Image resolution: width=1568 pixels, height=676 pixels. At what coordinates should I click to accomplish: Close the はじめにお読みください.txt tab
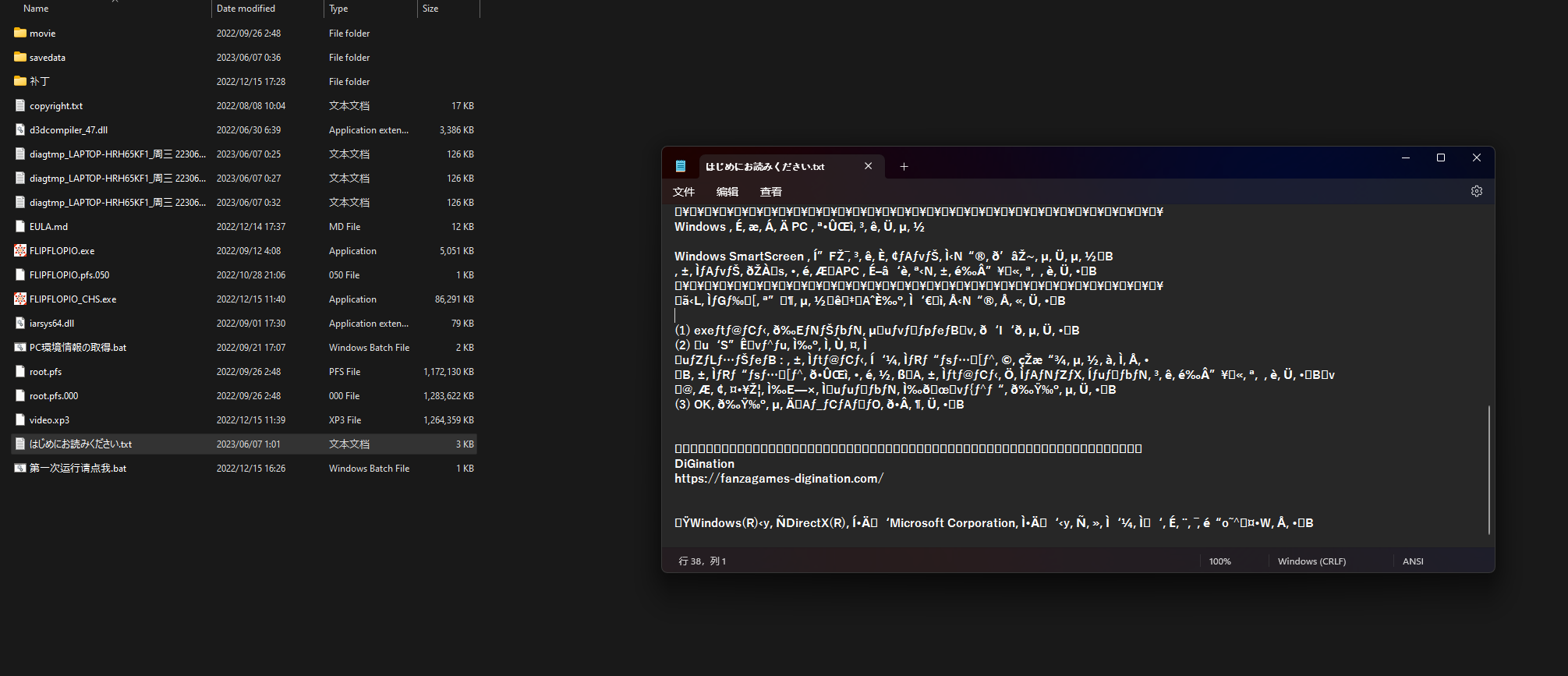[x=868, y=166]
